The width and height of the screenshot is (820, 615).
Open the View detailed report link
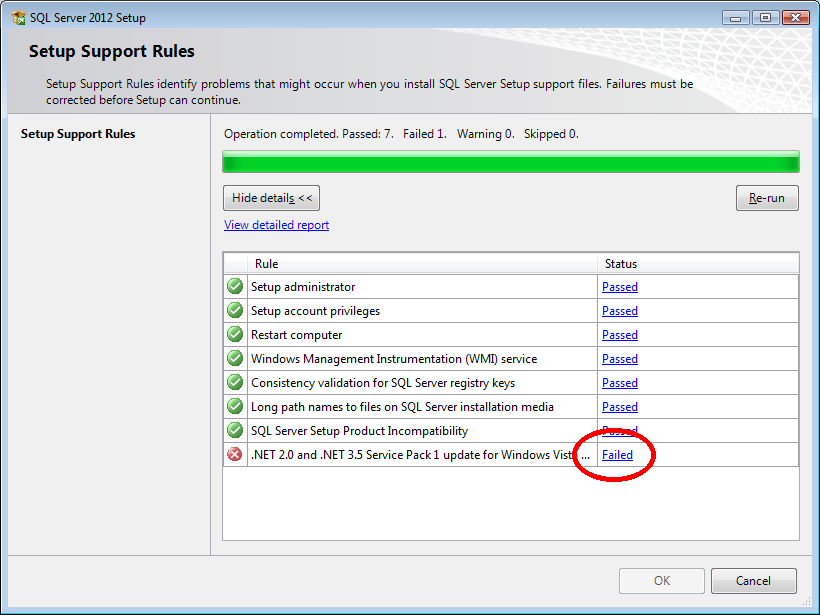coord(276,225)
